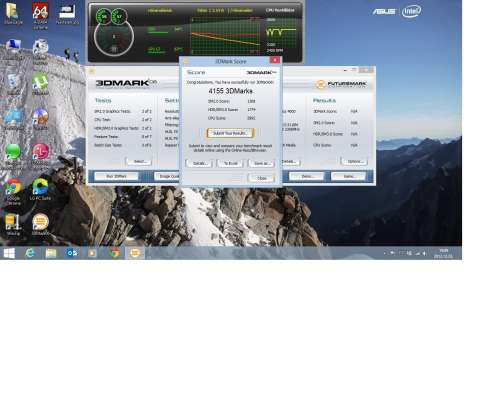Click the Windows Start button
The height and width of the screenshot is (406, 500).
[9, 253]
